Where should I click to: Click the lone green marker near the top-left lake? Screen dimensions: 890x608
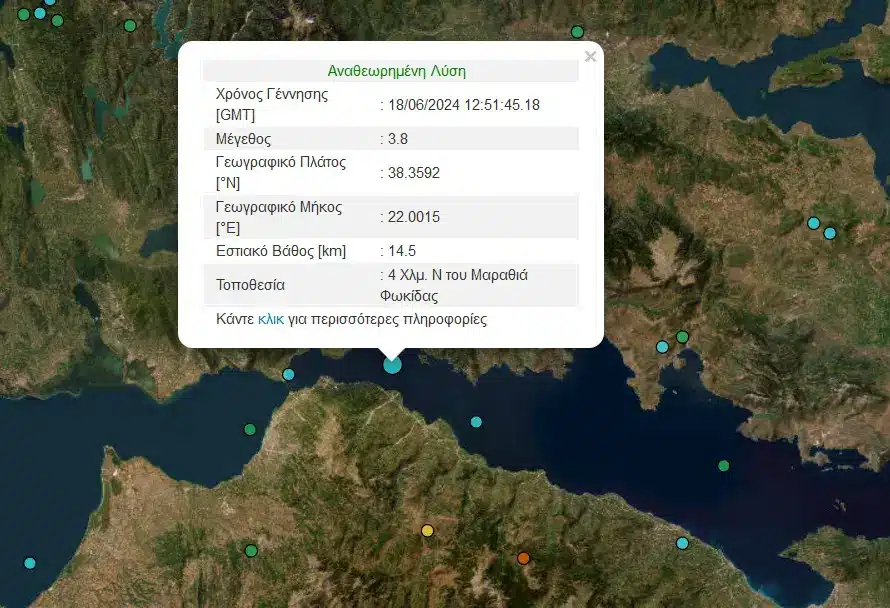coord(129,25)
